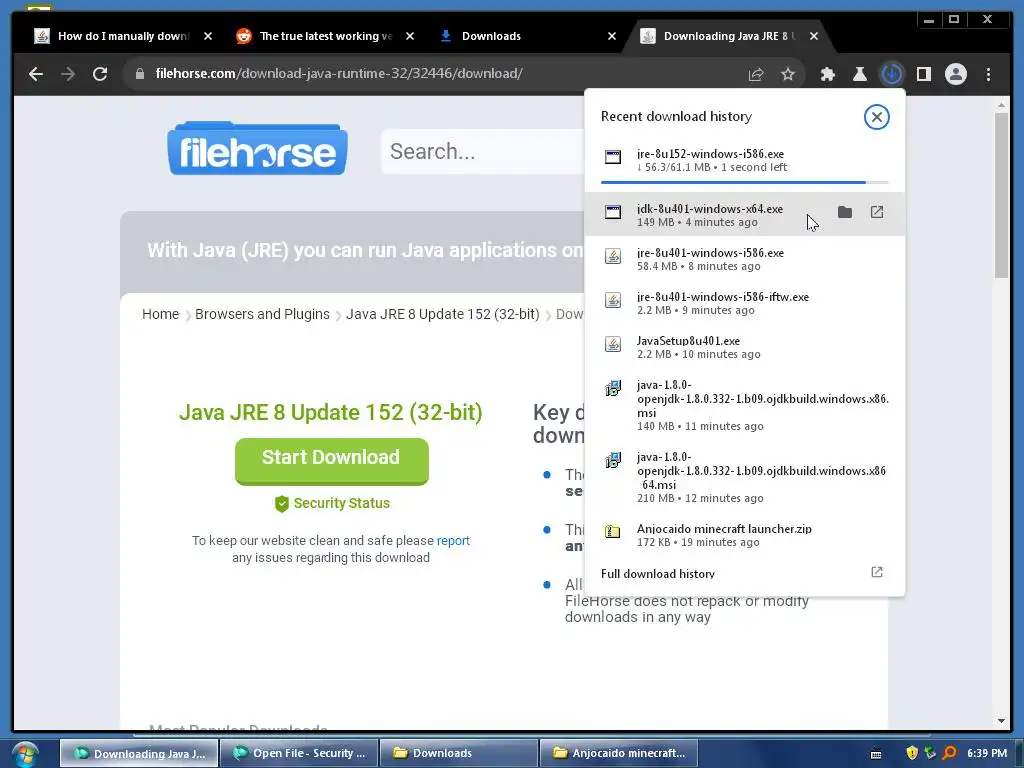This screenshot has height=768, width=1024.
Task: Open the Extensions puzzle icon
Action: pyautogui.click(x=827, y=74)
